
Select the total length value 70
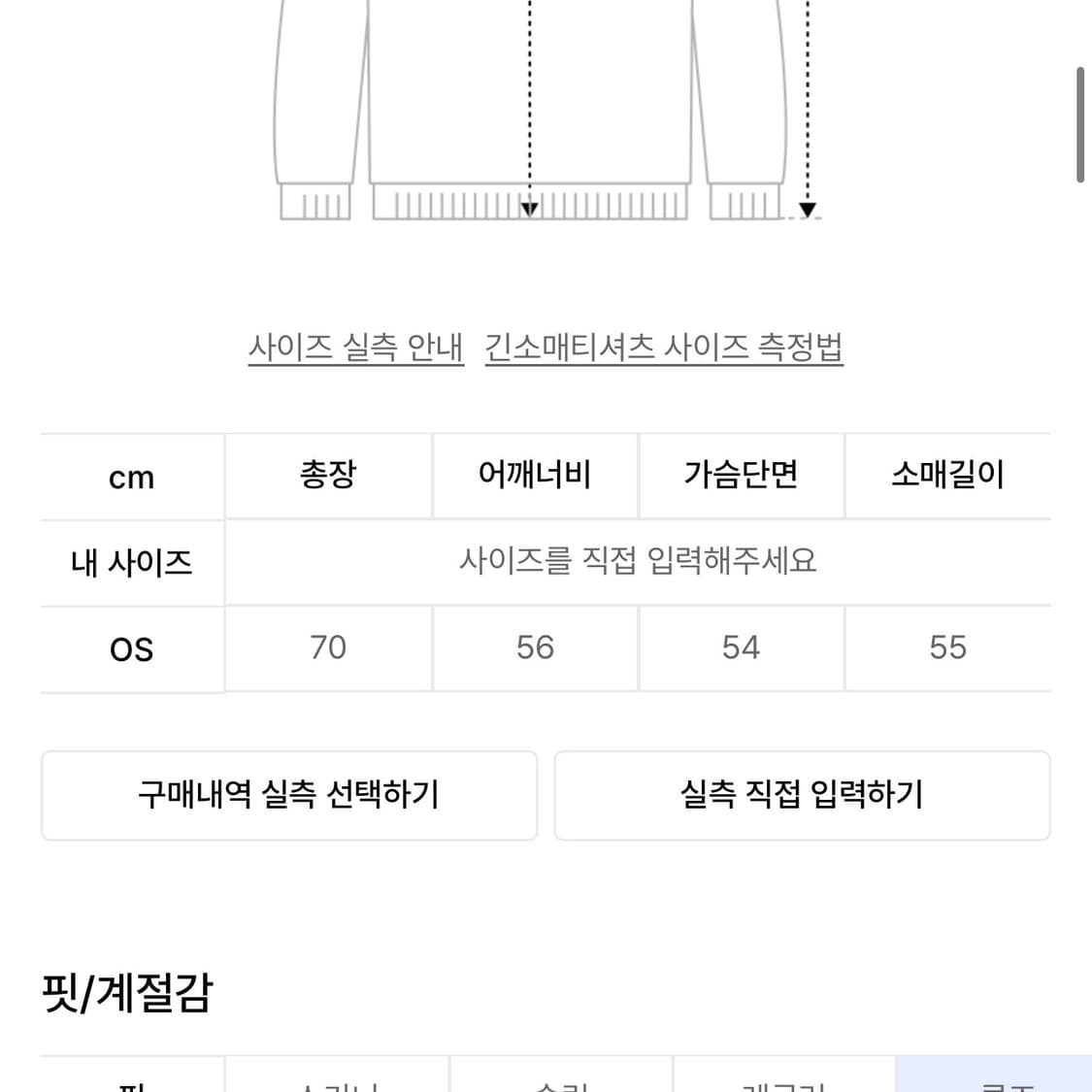click(x=328, y=647)
